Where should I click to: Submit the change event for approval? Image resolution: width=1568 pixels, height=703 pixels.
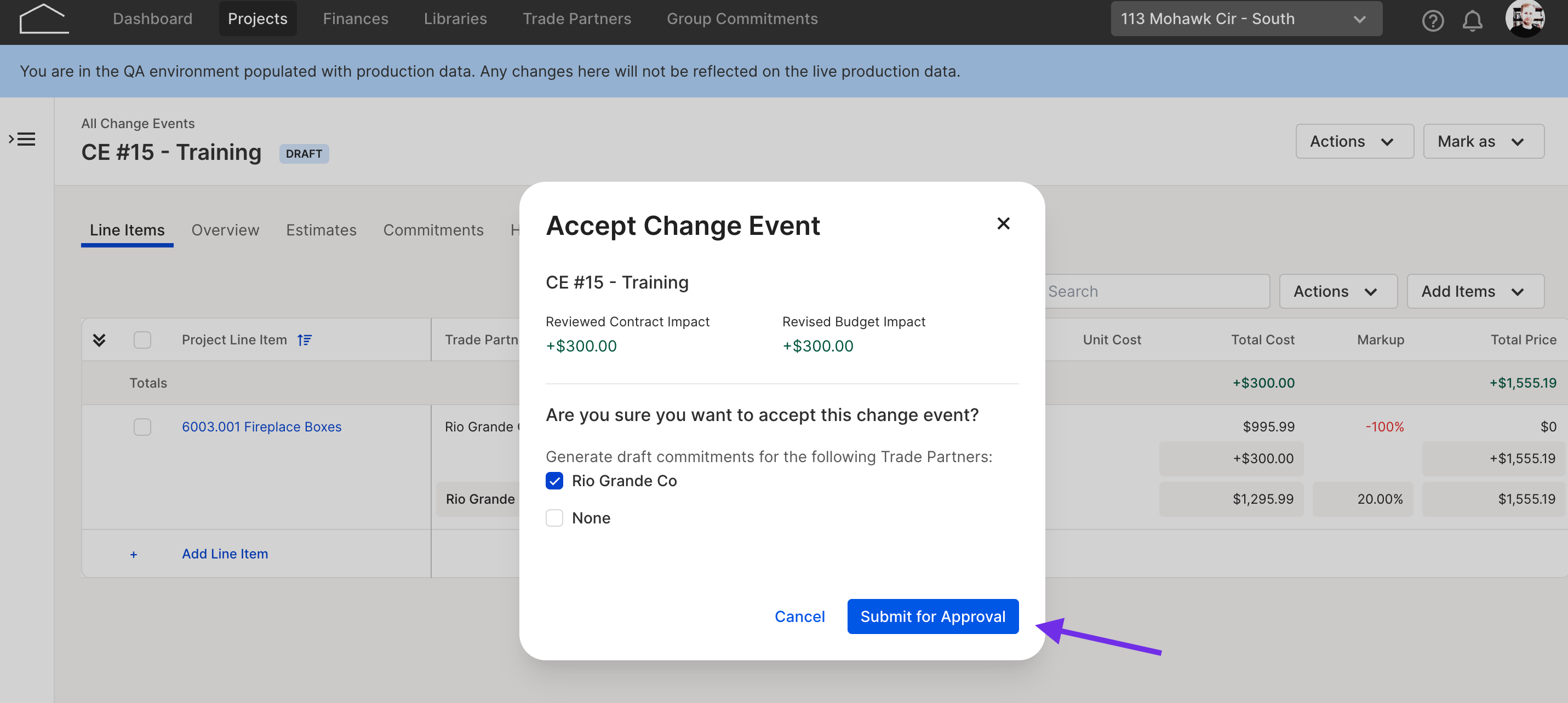(x=932, y=616)
